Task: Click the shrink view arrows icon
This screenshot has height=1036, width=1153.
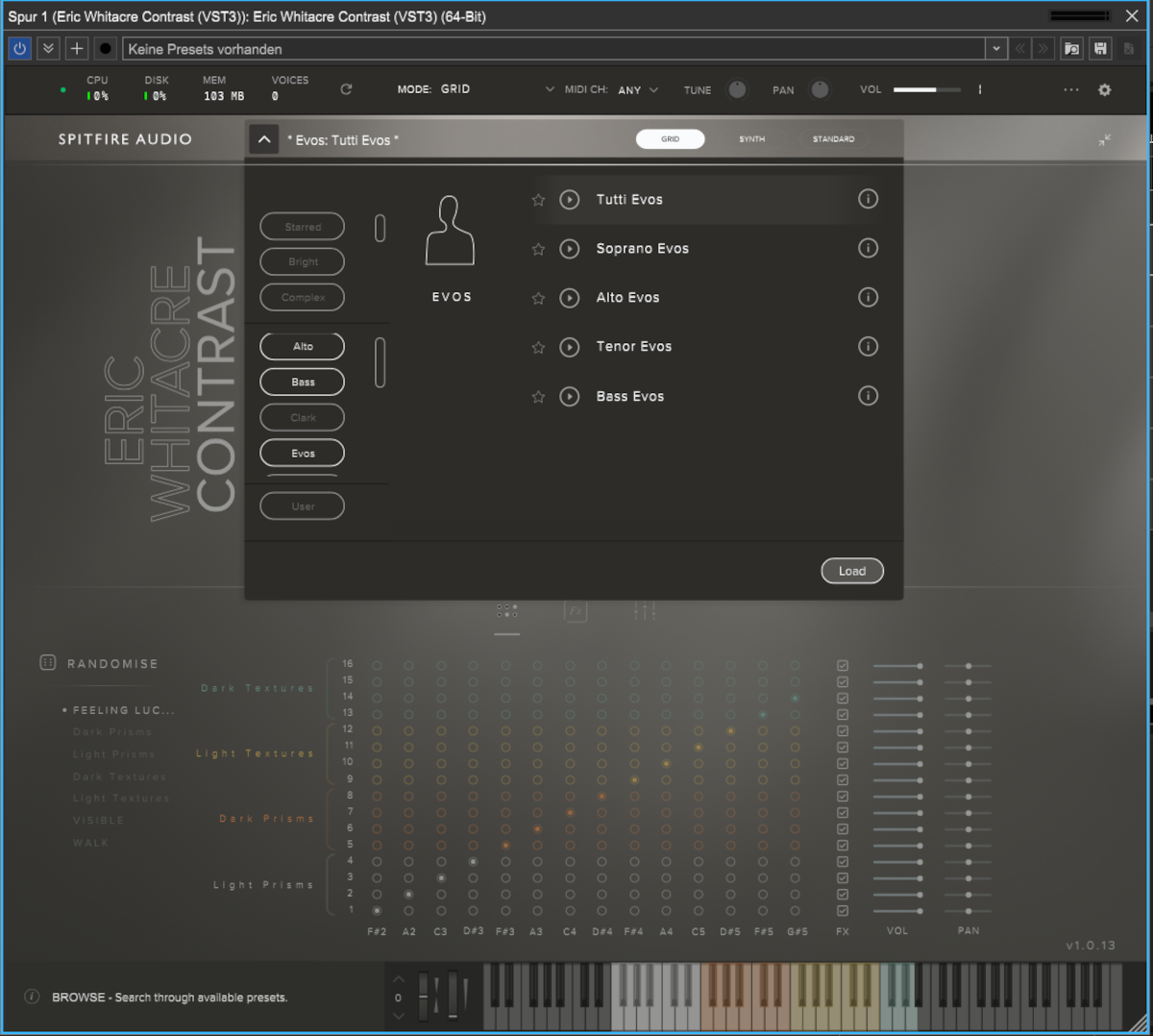Action: point(1105,140)
